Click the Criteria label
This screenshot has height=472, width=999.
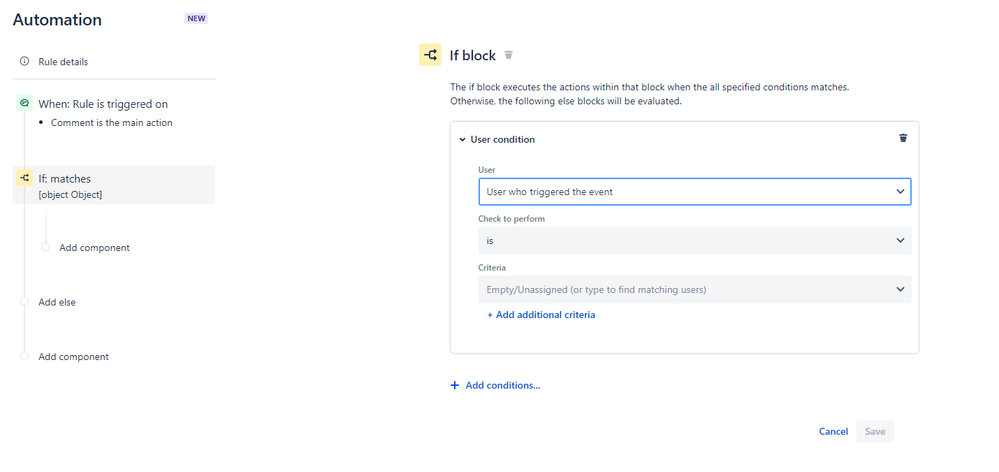492,268
